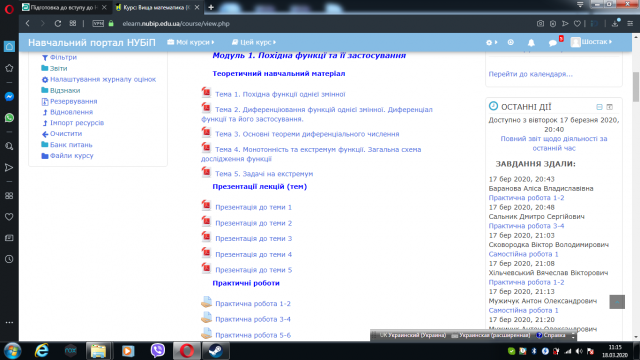This screenshot has height=360, width=640.
Task: Open Opera sidebar history clock
Action: point(9,259)
